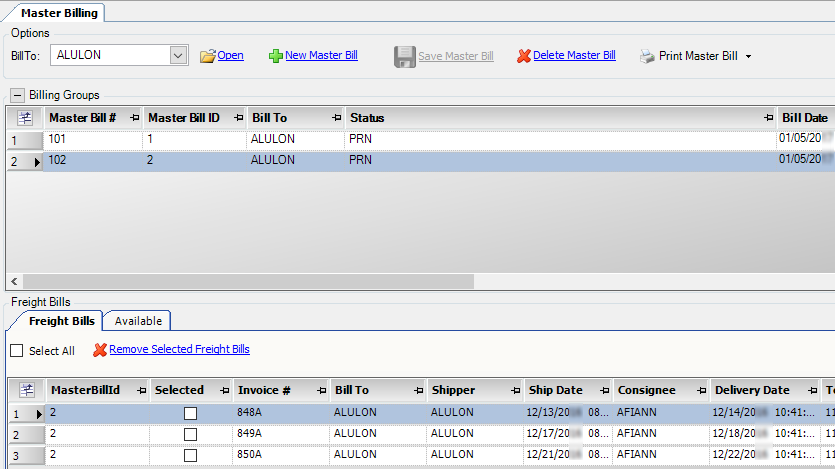The image size is (835, 469).
Task: Select Master Bill # cell 102
Action: pos(93,160)
